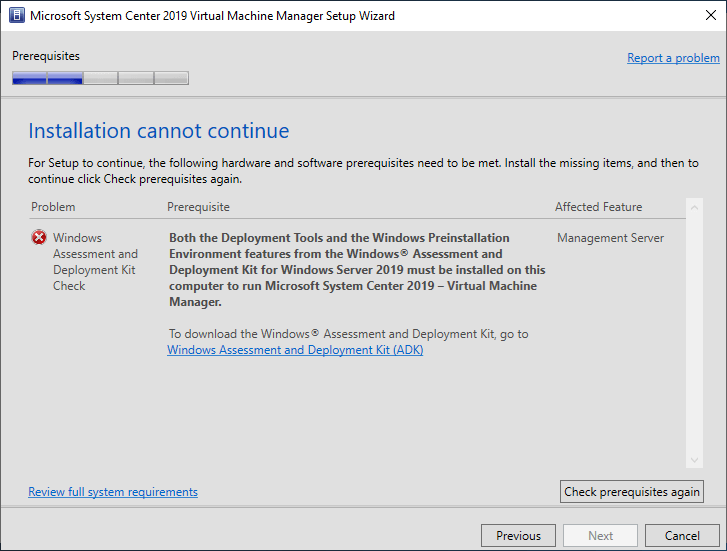Open Windows Assessment and Deployment Kit (ADK) link

tap(295, 350)
